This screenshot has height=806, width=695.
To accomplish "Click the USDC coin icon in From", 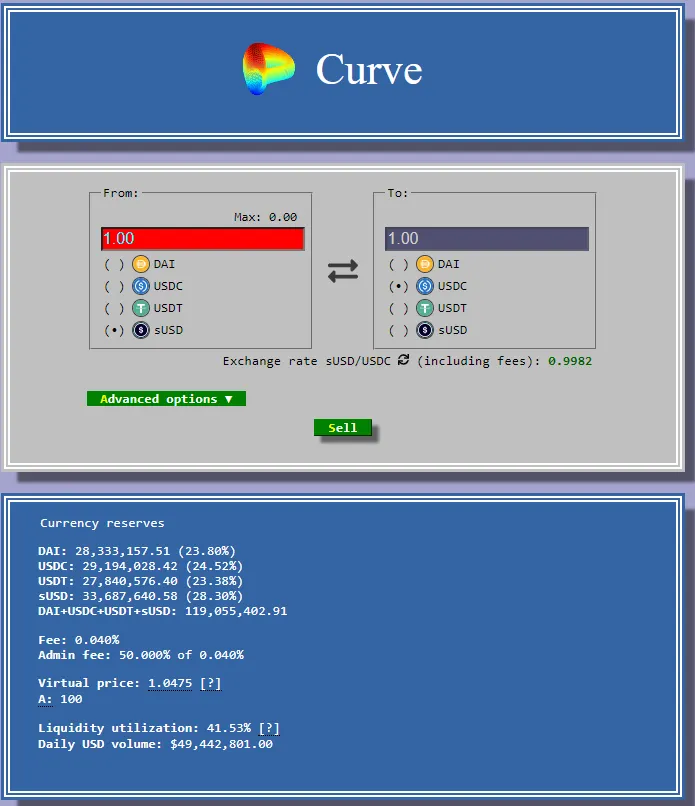I will (140, 286).
